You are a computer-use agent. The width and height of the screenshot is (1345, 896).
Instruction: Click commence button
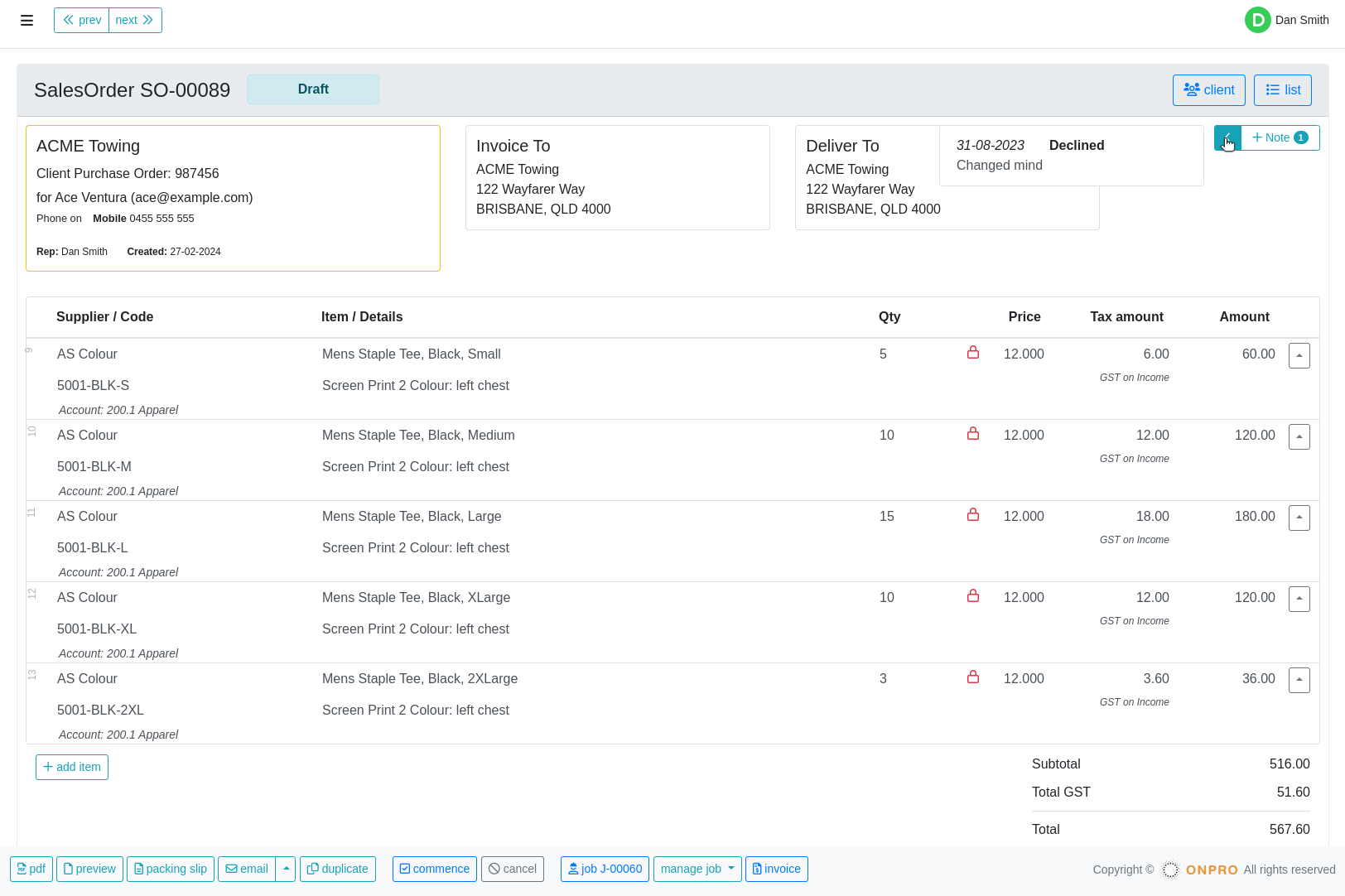435,869
